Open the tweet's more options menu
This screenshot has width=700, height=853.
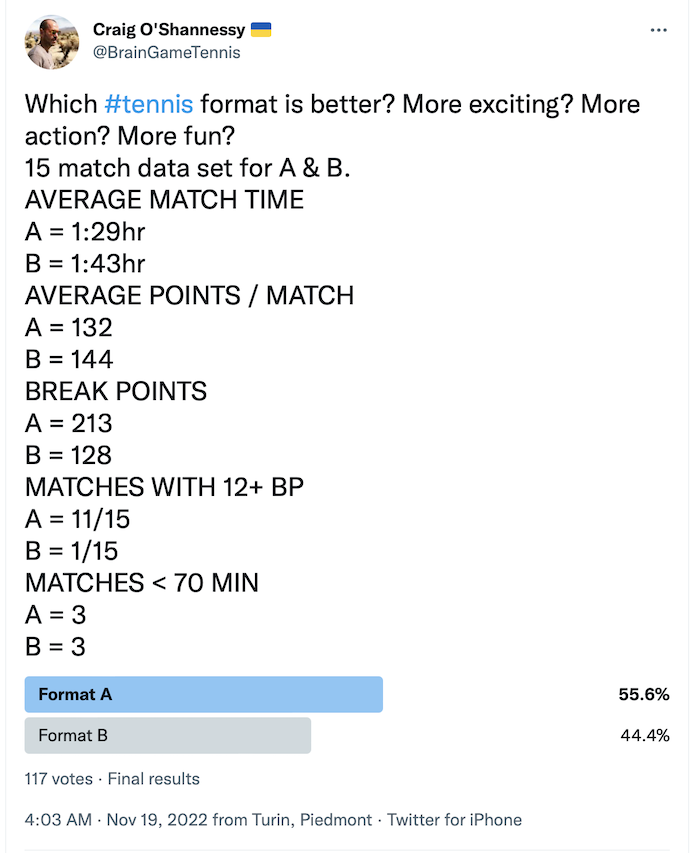(x=658, y=31)
